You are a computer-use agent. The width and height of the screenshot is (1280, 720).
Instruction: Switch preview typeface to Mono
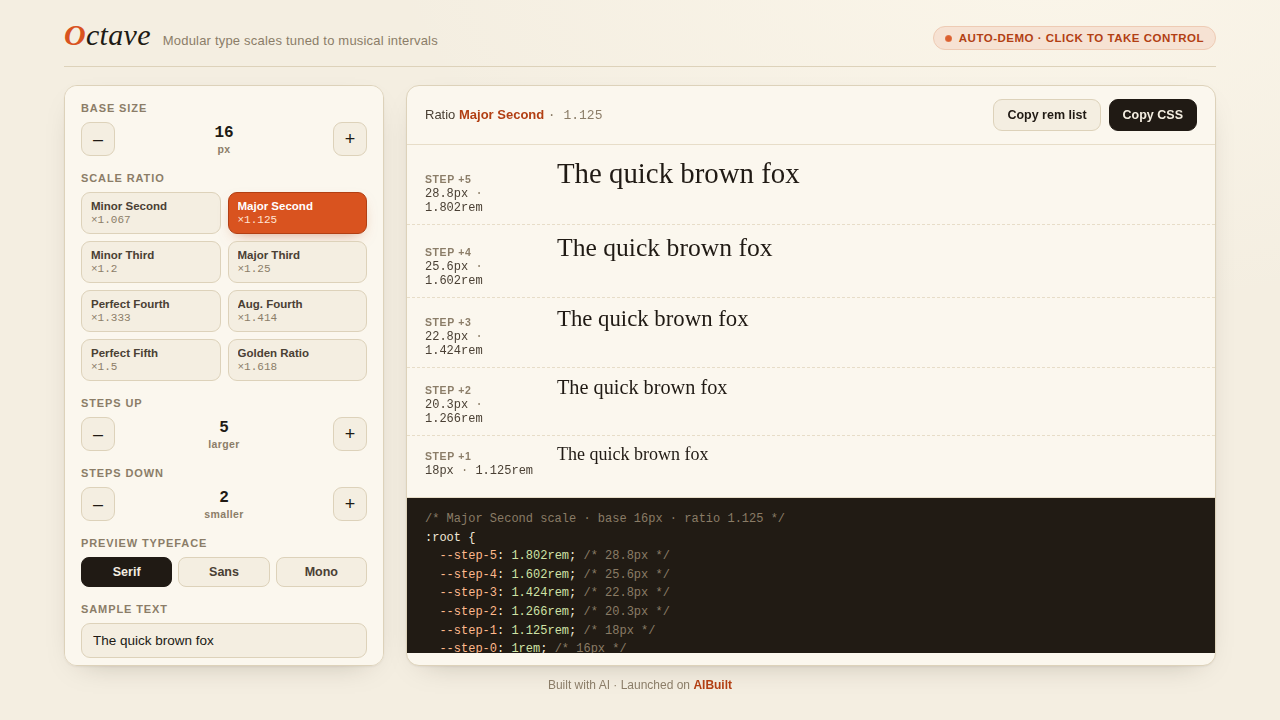[x=321, y=572]
